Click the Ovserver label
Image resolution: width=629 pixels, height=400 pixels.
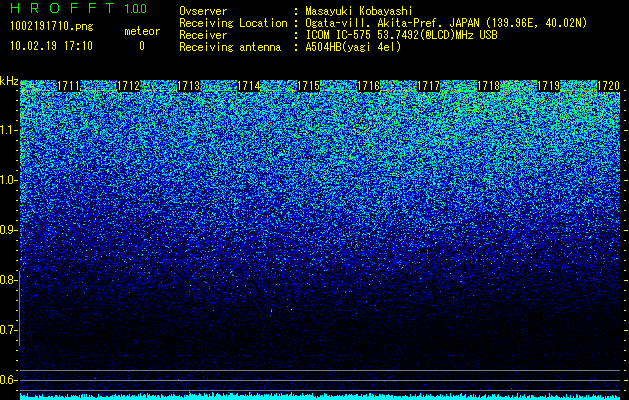point(203,11)
